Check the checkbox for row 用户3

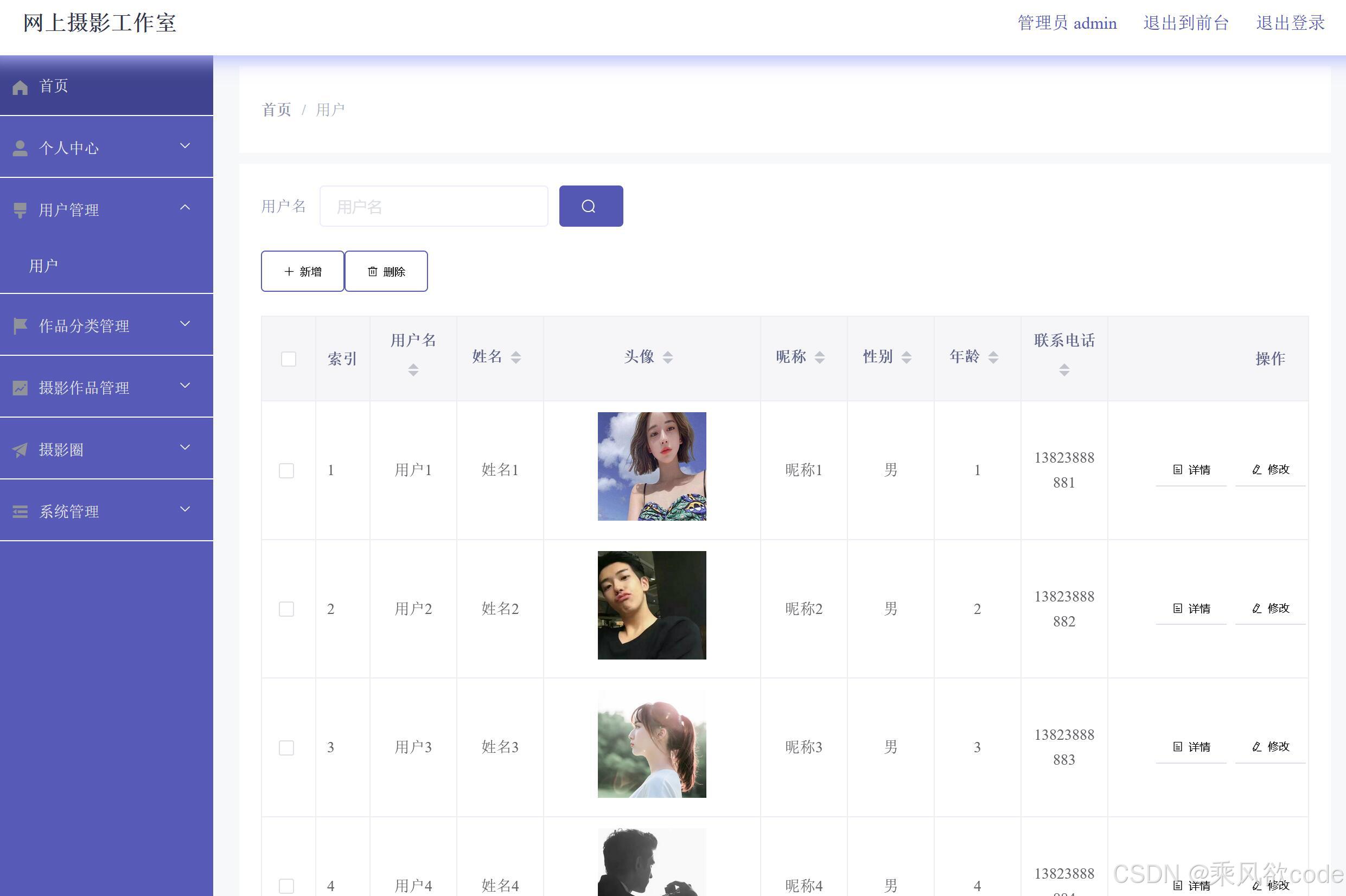pyautogui.click(x=286, y=747)
